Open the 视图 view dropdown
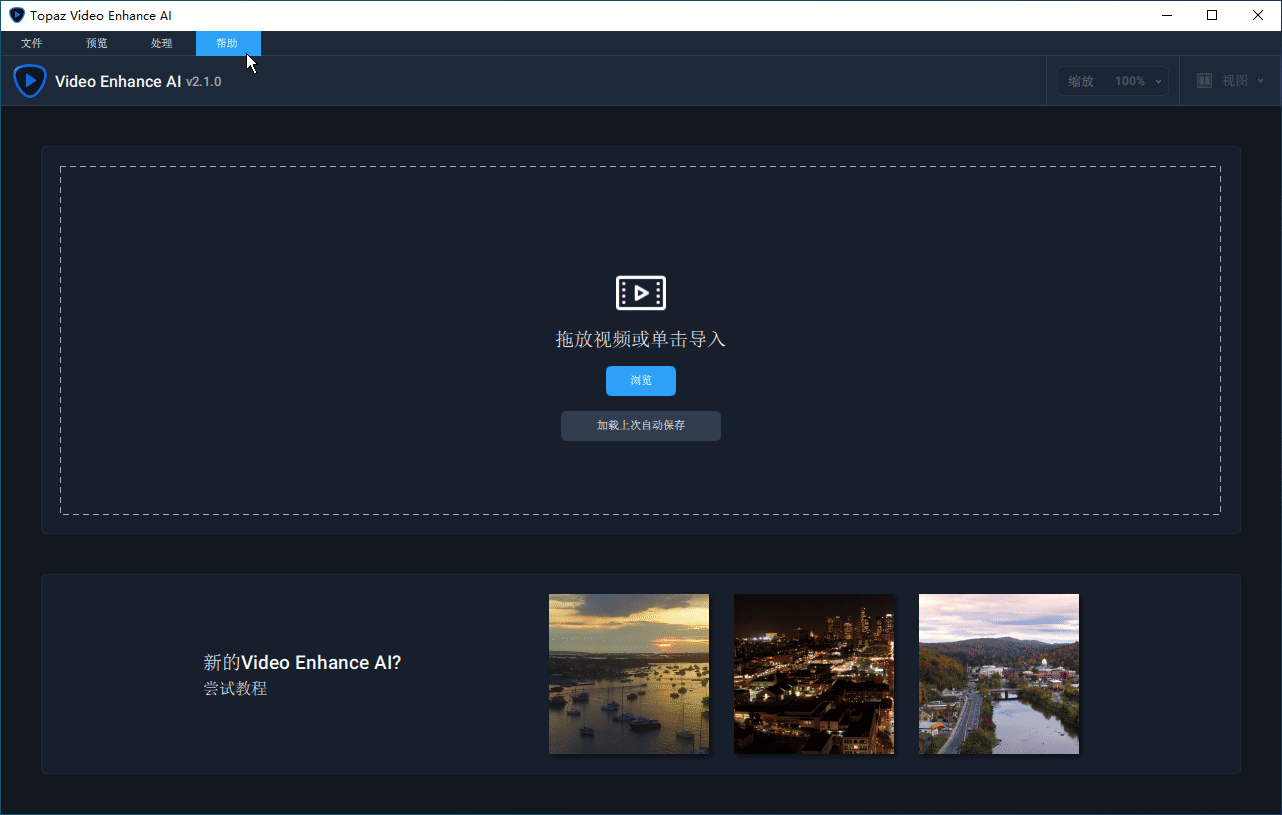Viewport: 1282px width, 815px height. [1230, 81]
